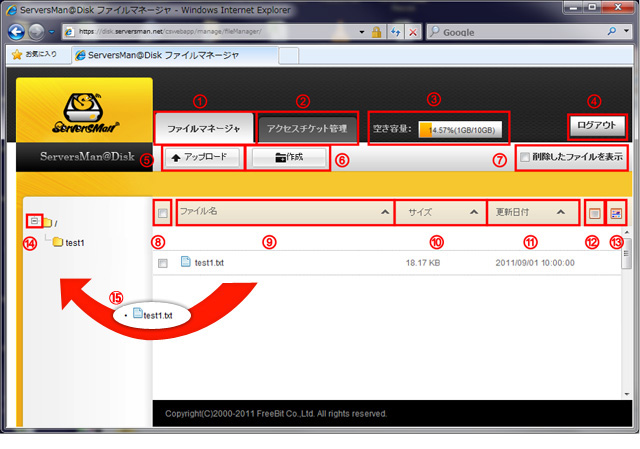The width and height of the screenshot is (640, 449).
Task: Check the box beside test1.txt row
Action: [x=163, y=263]
